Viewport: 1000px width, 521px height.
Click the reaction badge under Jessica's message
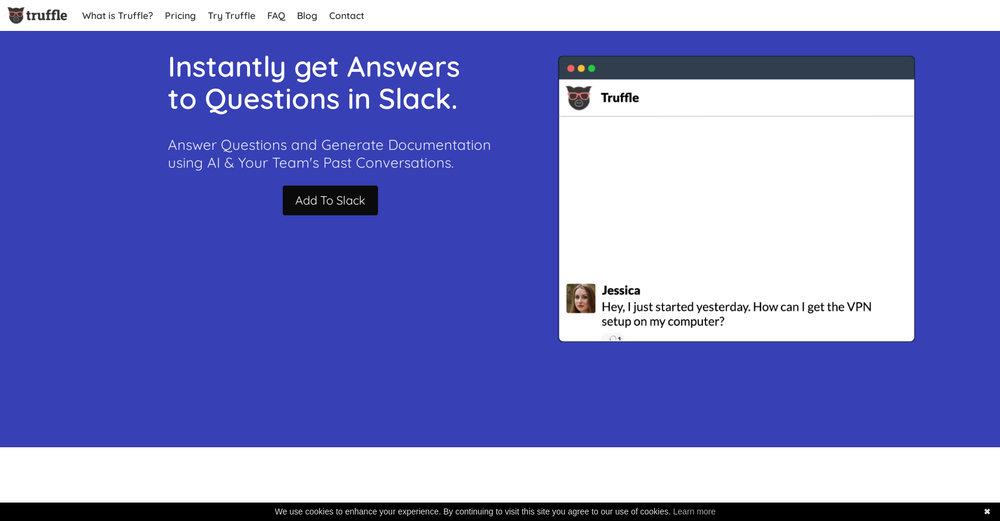coord(615,339)
